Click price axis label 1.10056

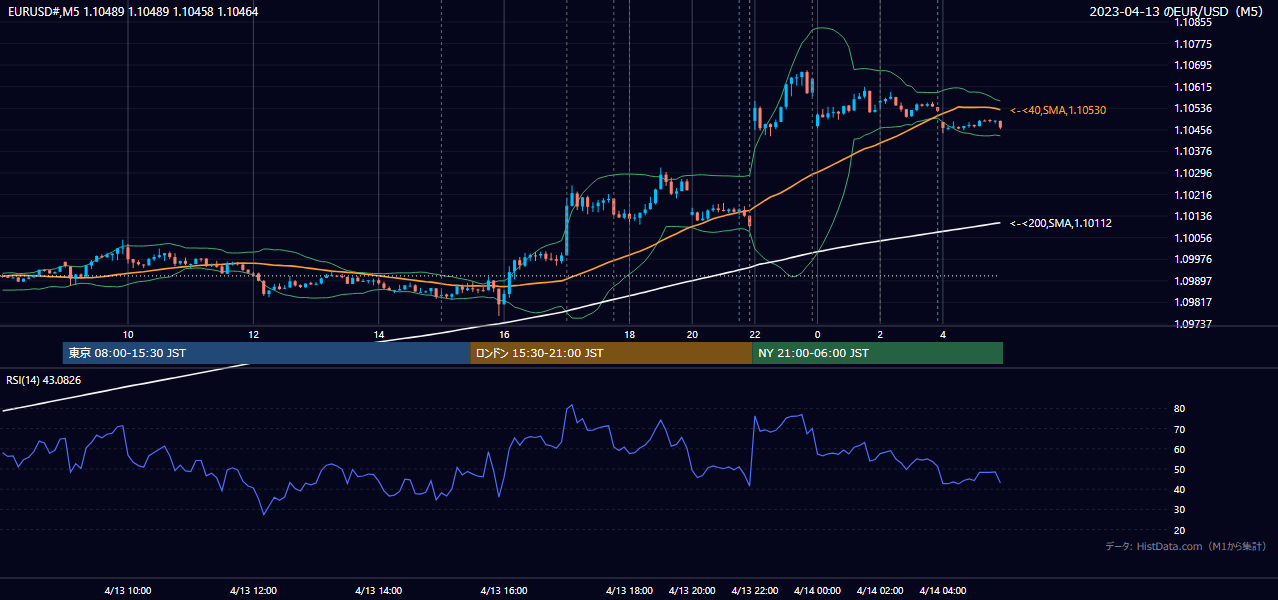[1192, 238]
